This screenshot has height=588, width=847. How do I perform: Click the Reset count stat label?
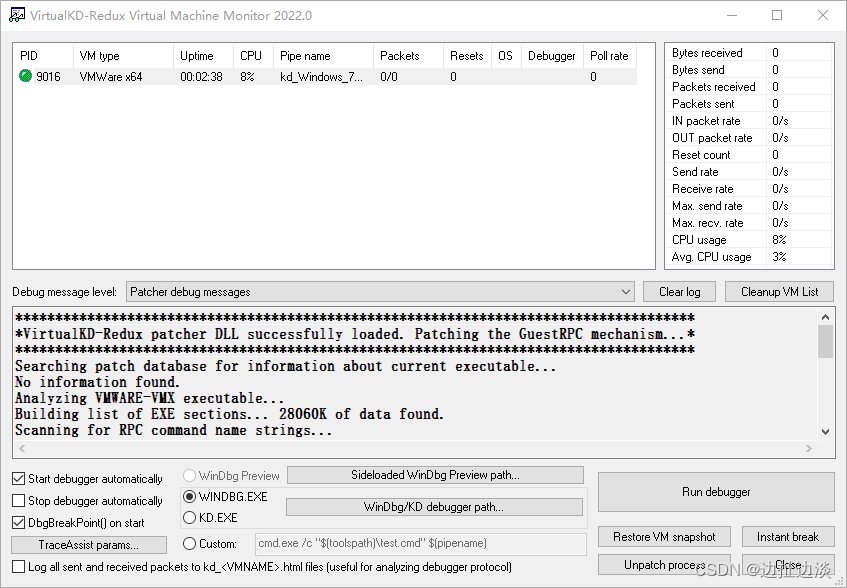701,155
